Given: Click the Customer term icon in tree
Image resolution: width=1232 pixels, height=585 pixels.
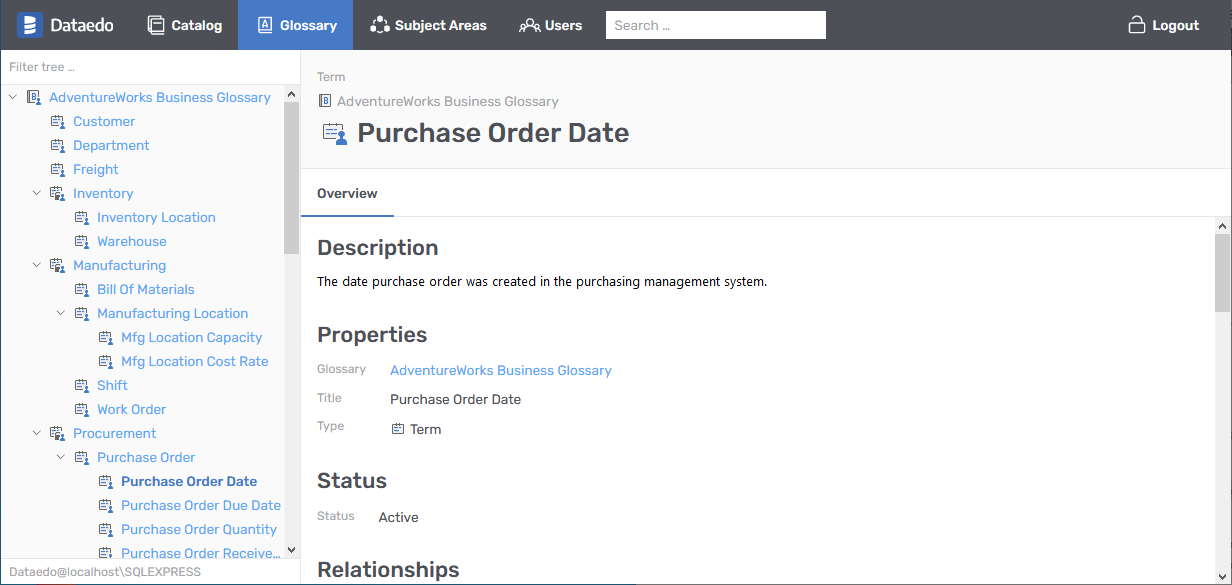Looking at the screenshot, I should point(58,121).
